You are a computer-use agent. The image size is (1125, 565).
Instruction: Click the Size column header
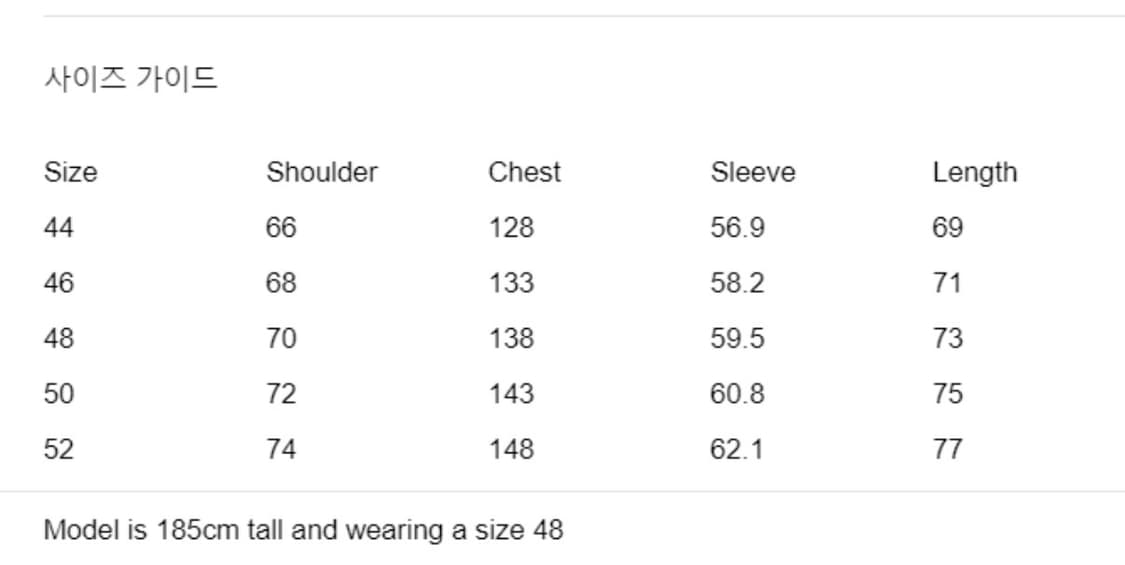click(x=70, y=172)
